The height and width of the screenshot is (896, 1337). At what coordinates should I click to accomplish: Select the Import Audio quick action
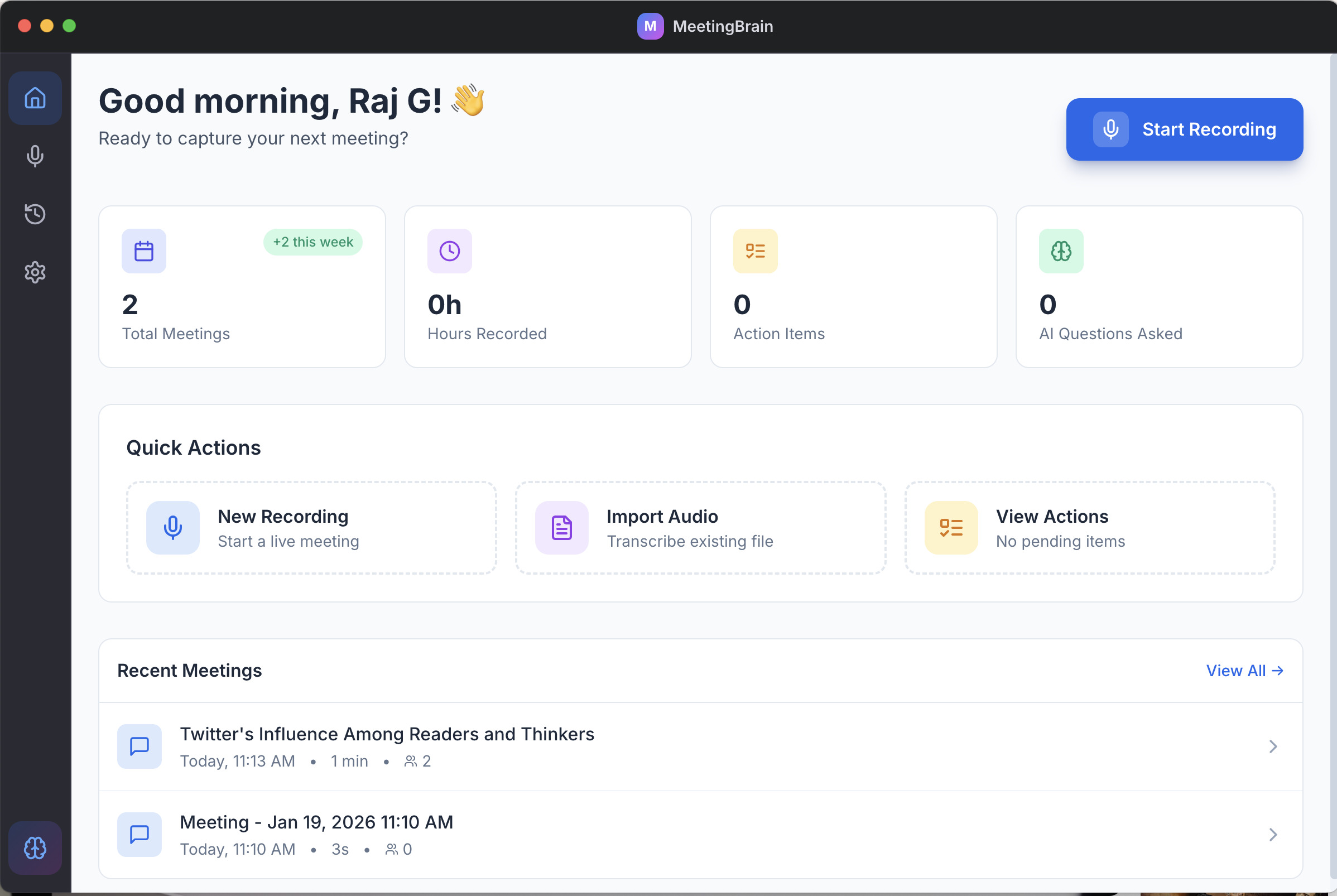(700, 527)
